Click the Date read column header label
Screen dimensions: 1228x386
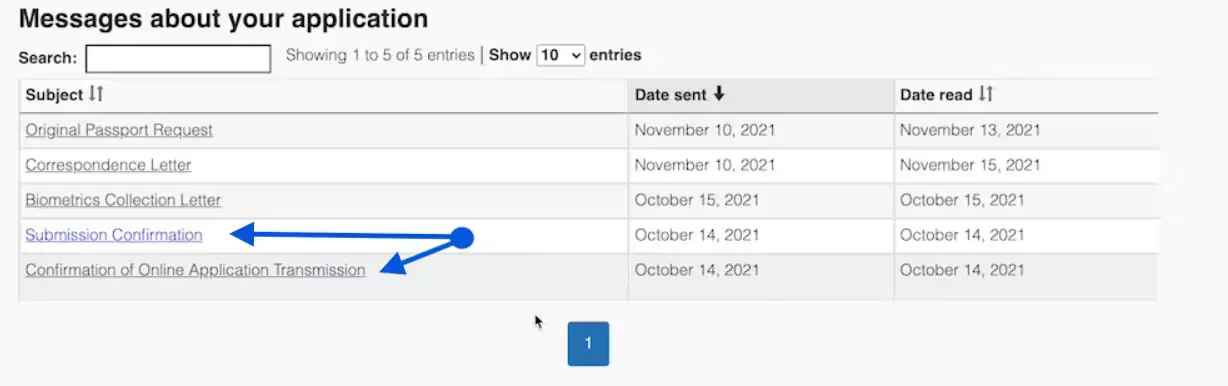pyautogui.click(x=936, y=95)
